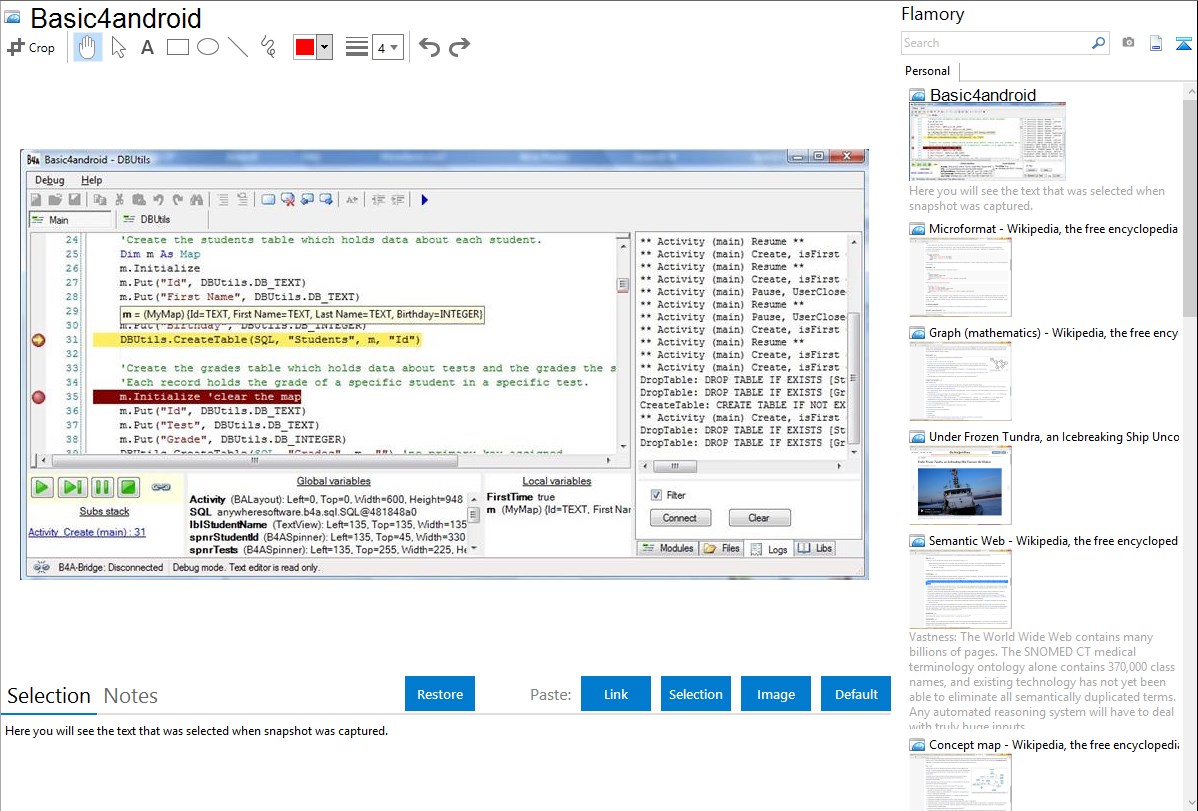Switch to the Libs tab
The height and width of the screenshot is (811, 1198).
click(815, 549)
